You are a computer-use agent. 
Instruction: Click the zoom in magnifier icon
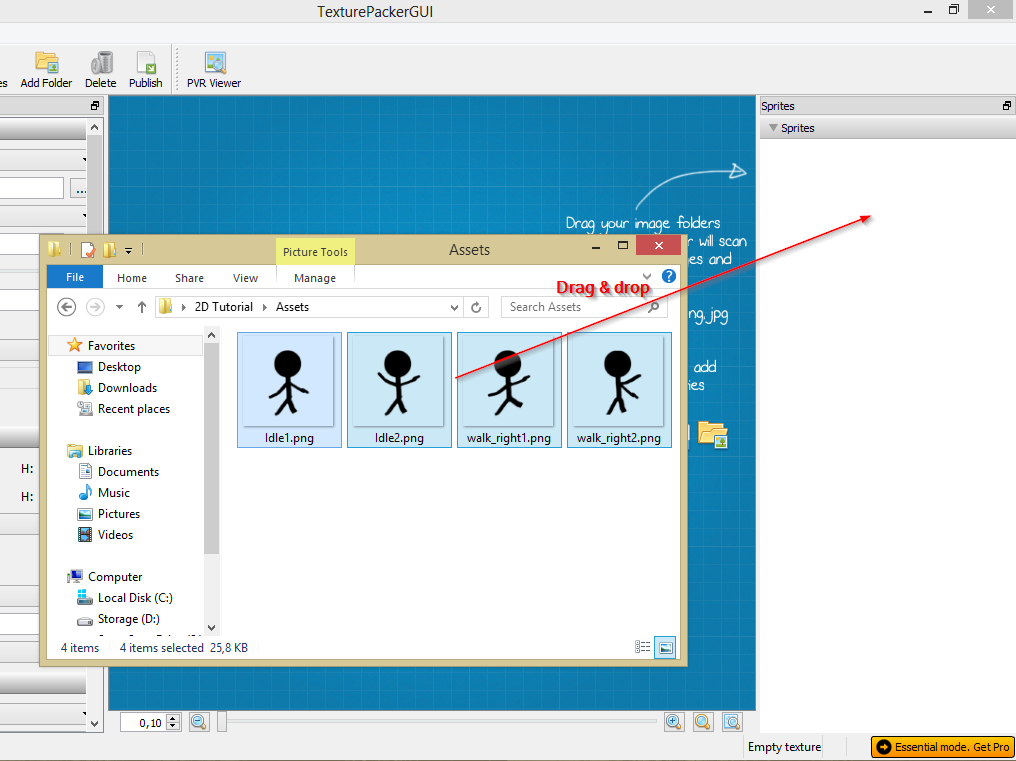[673, 722]
